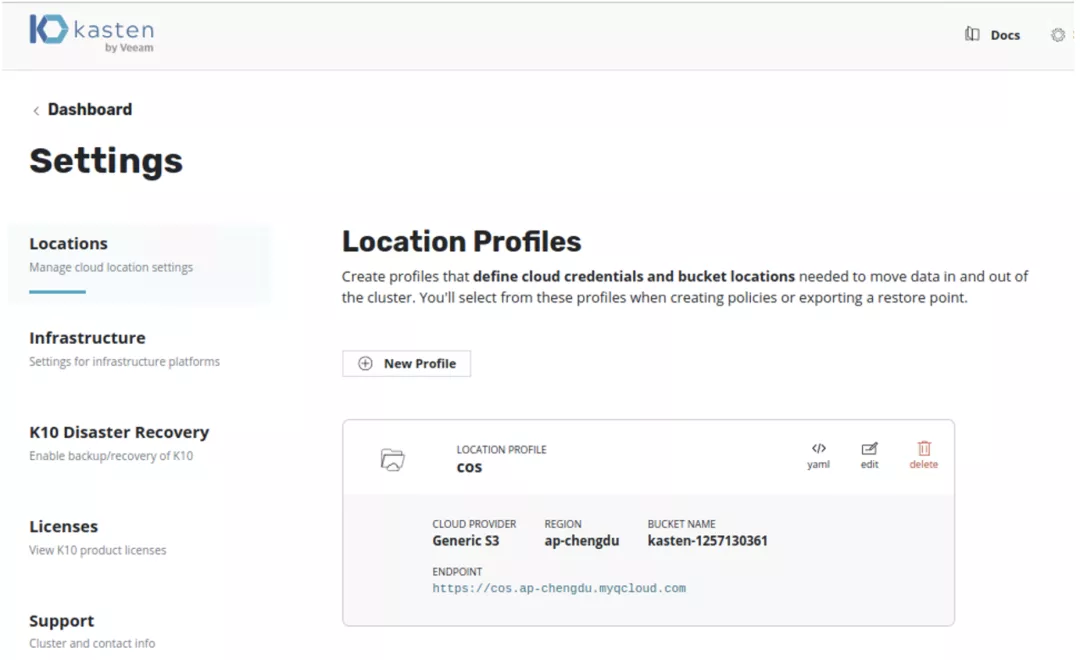Screen dimensions: 1080x660
Task: Click the Kasten K10 logo
Action: [91, 32]
